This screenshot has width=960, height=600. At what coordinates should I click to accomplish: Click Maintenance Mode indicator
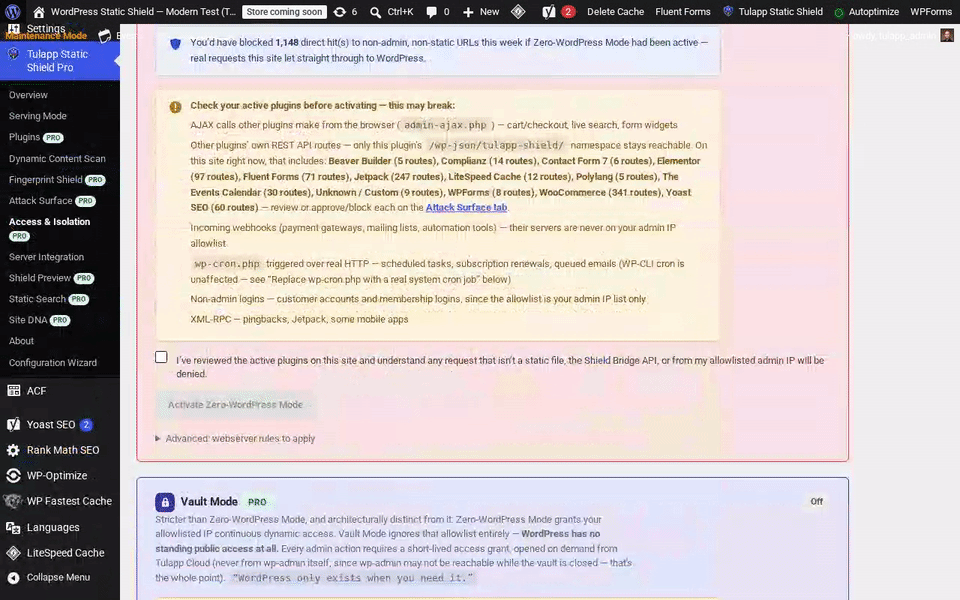(46, 36)
